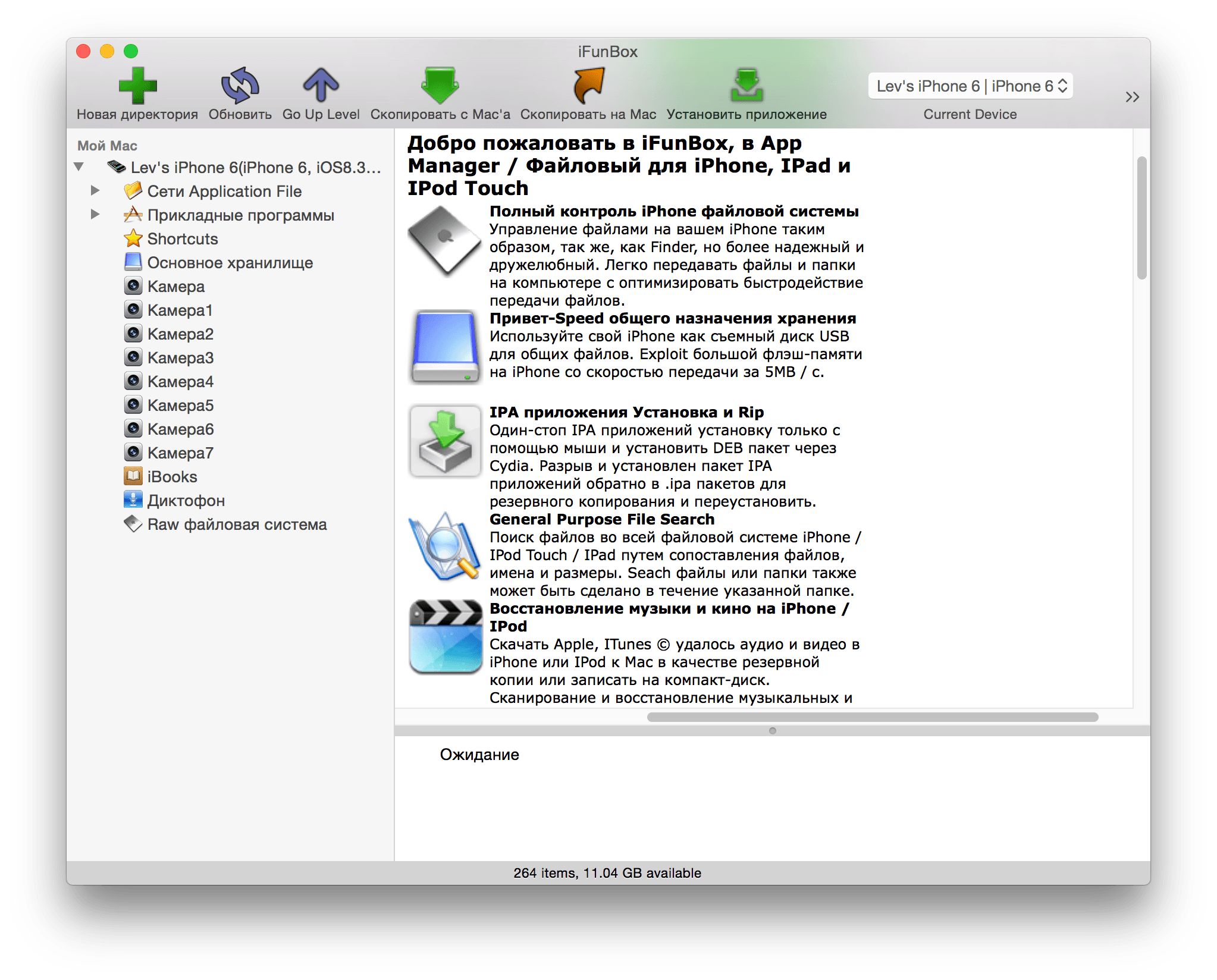This screenshot has height=980, width=1217.
Task: Click the General Purpose File Search heading
Action: [x=602, y=519]
